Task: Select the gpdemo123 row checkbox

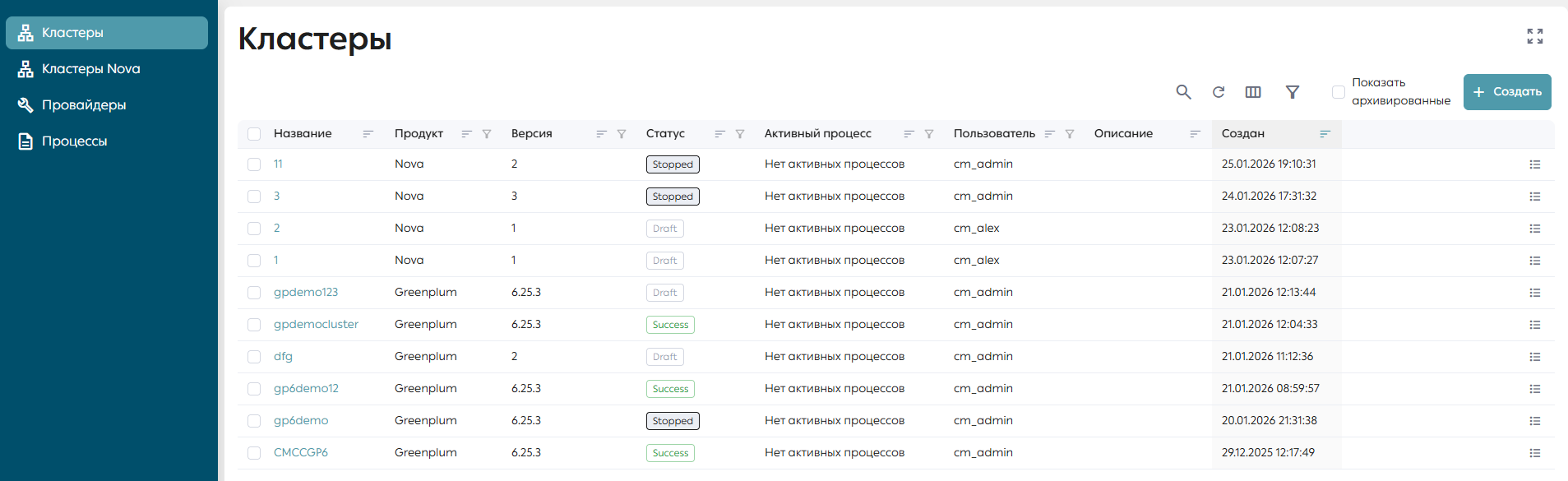Action: [x=254, y=293]
